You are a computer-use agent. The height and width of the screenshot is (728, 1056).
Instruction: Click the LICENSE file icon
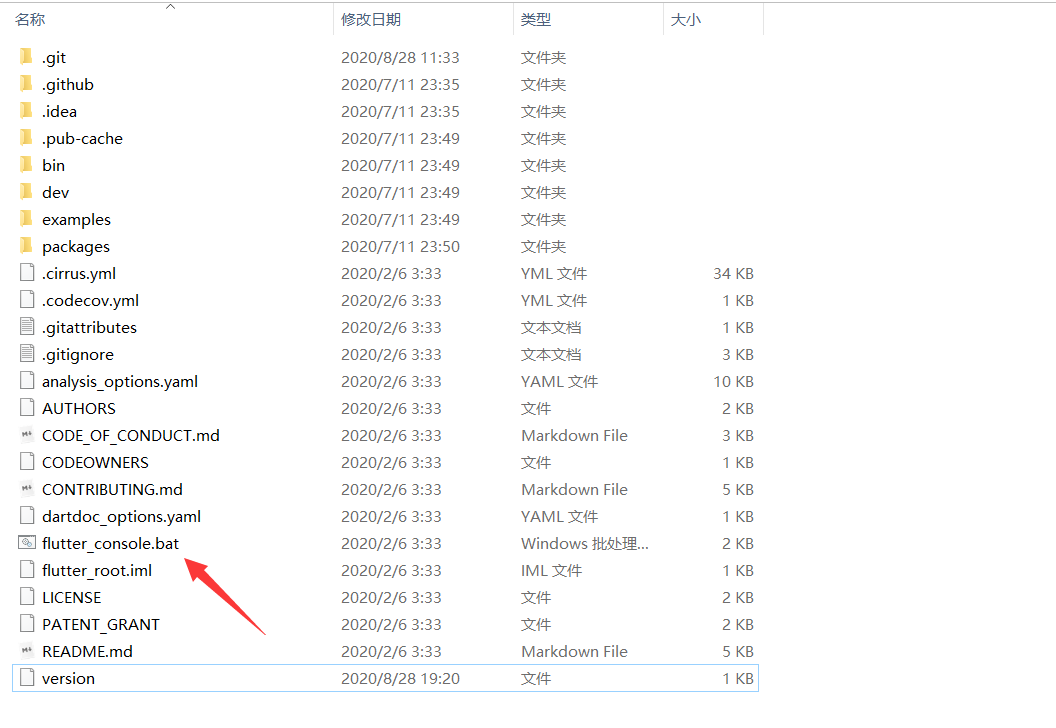point(27,597)
